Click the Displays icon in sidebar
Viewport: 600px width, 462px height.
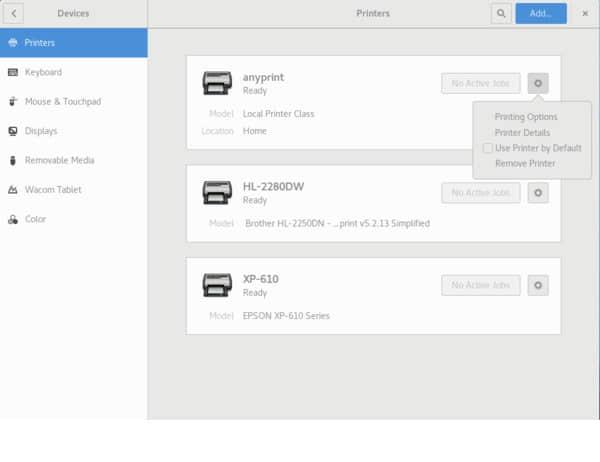[12, 131]
